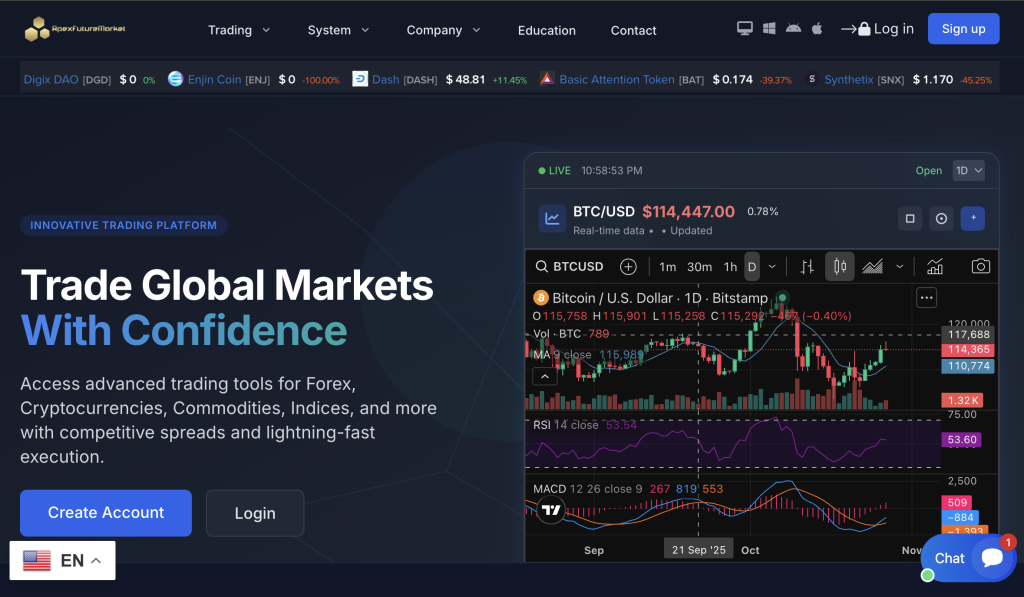1024x597 pixels.
Task: Open the 1D timeframe dropdown
Action: (968, 171)
